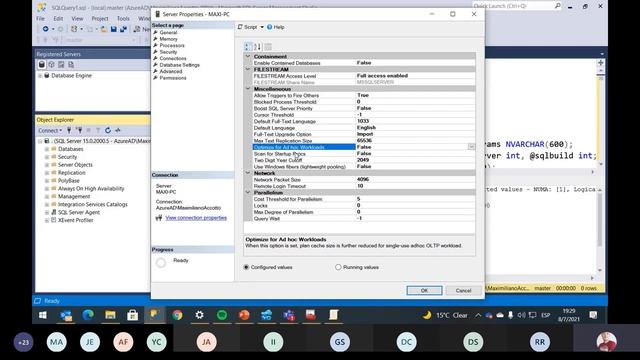Select Network Packet Size row

click(x=364, y=179)
